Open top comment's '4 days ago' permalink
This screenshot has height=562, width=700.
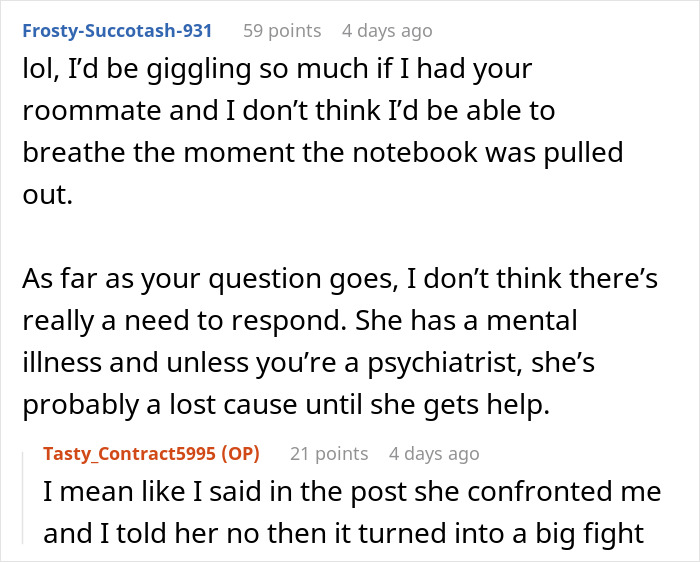coord(387,31)
